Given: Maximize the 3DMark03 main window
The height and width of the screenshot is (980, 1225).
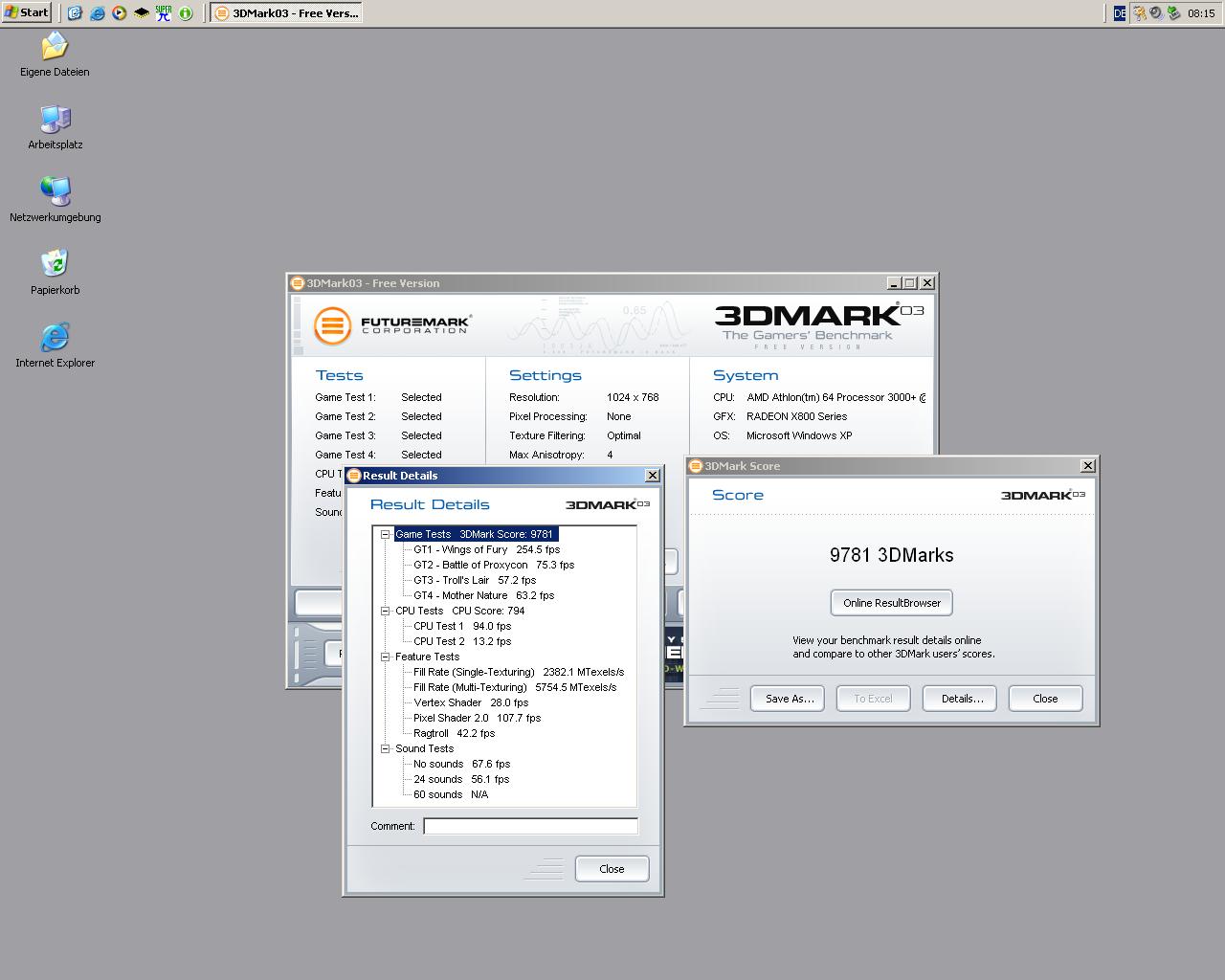Looking at the screenshot, I should (x=910, y=283).
